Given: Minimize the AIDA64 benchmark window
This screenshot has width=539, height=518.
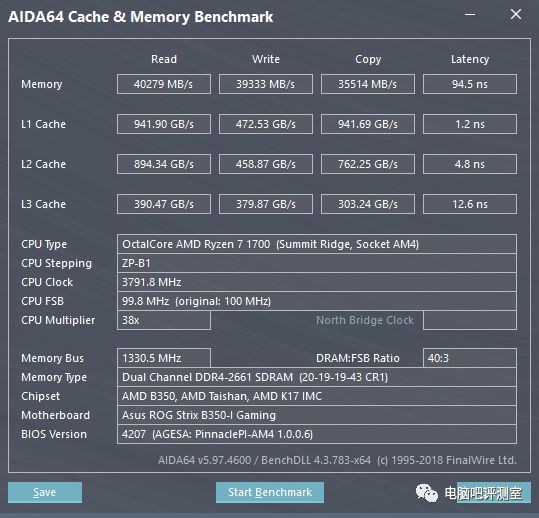Looking at the screenshot, I should click(470, 14).
